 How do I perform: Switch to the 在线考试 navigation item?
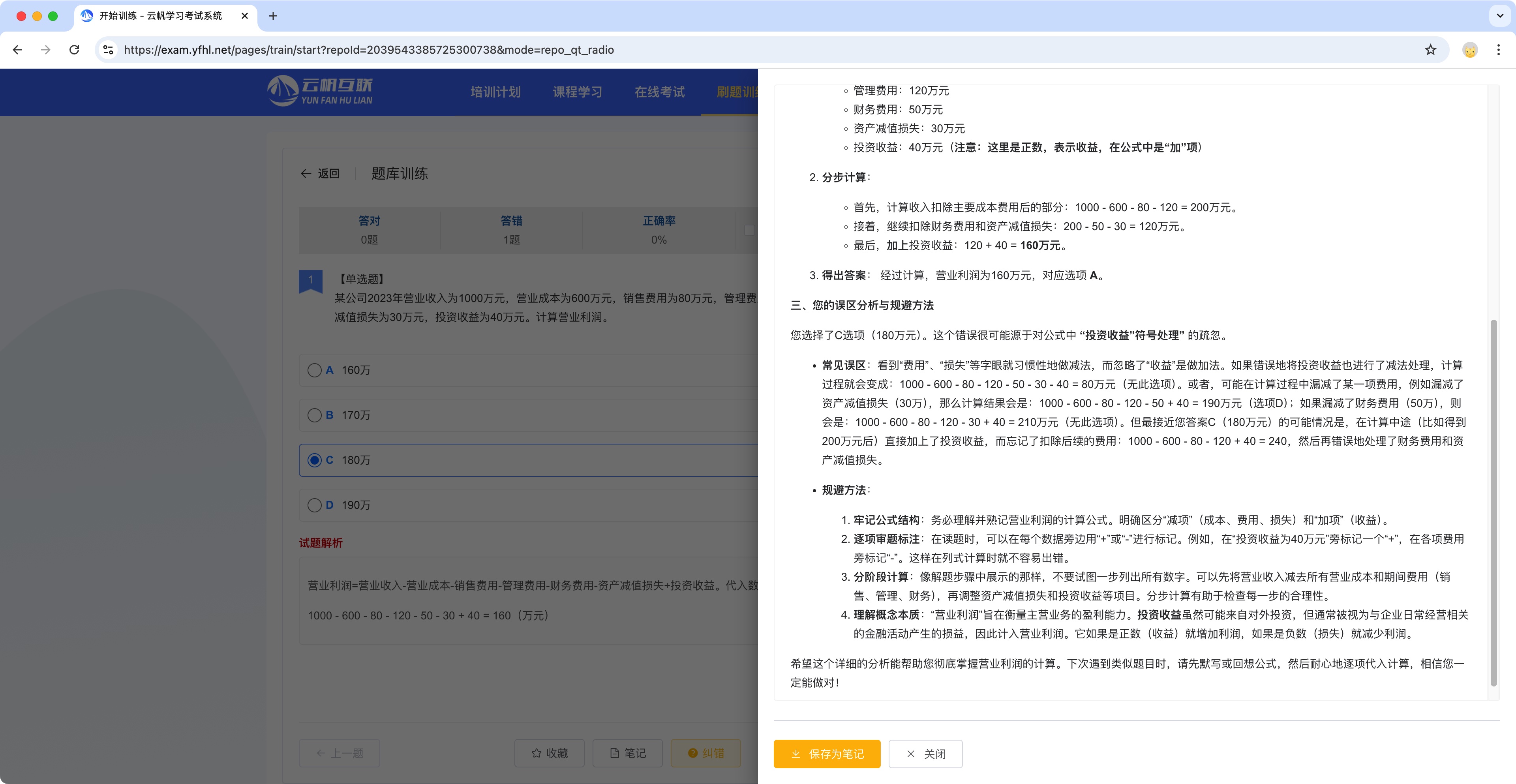click(659, 92)
